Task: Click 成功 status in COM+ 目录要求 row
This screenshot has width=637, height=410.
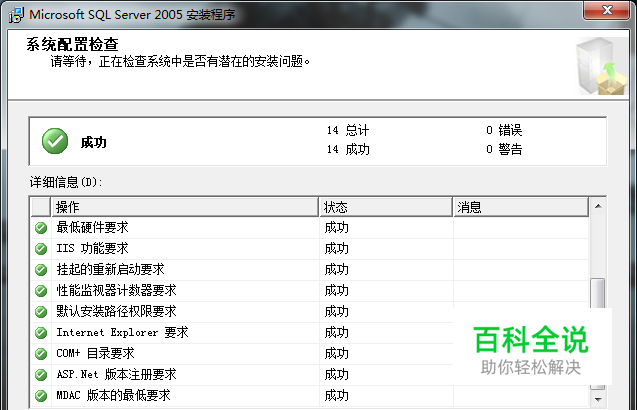Action: (336, 354)
